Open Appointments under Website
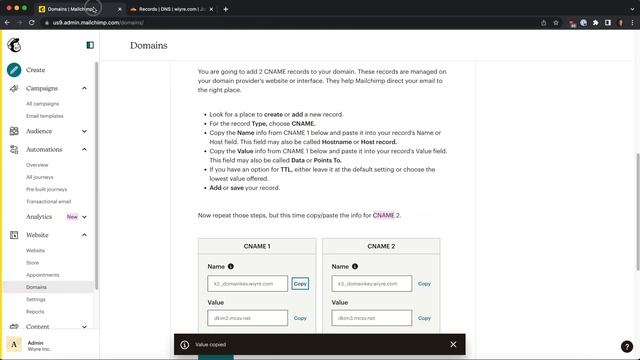640x360 pixels. click(x=43, y=275)
